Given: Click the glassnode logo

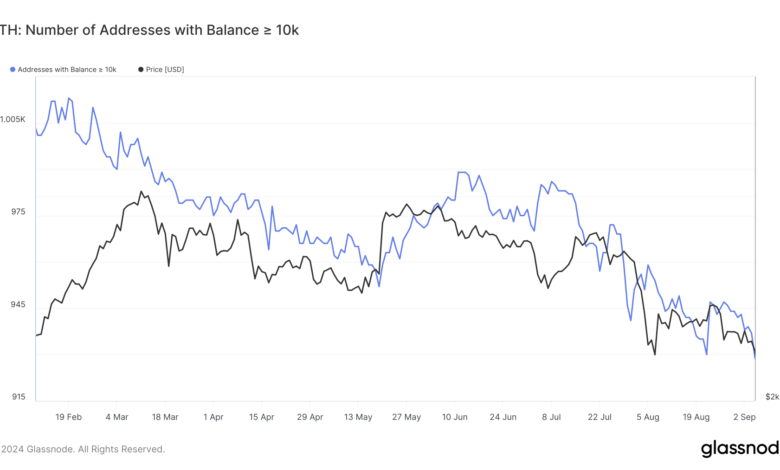Looking at the screenshot, I should 740,447.
